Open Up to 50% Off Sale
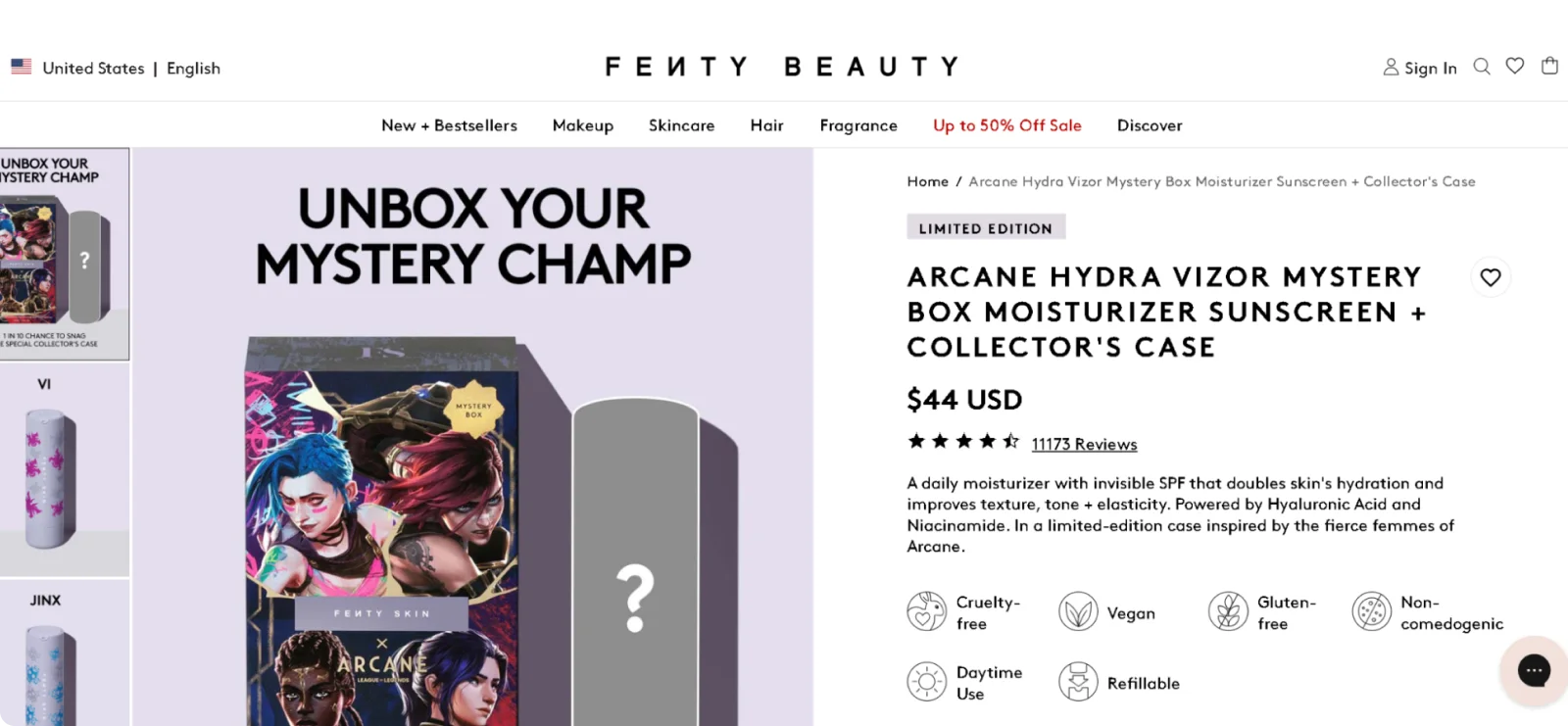This screenshot has width=1568, height=726. [x=1007, y=125]
